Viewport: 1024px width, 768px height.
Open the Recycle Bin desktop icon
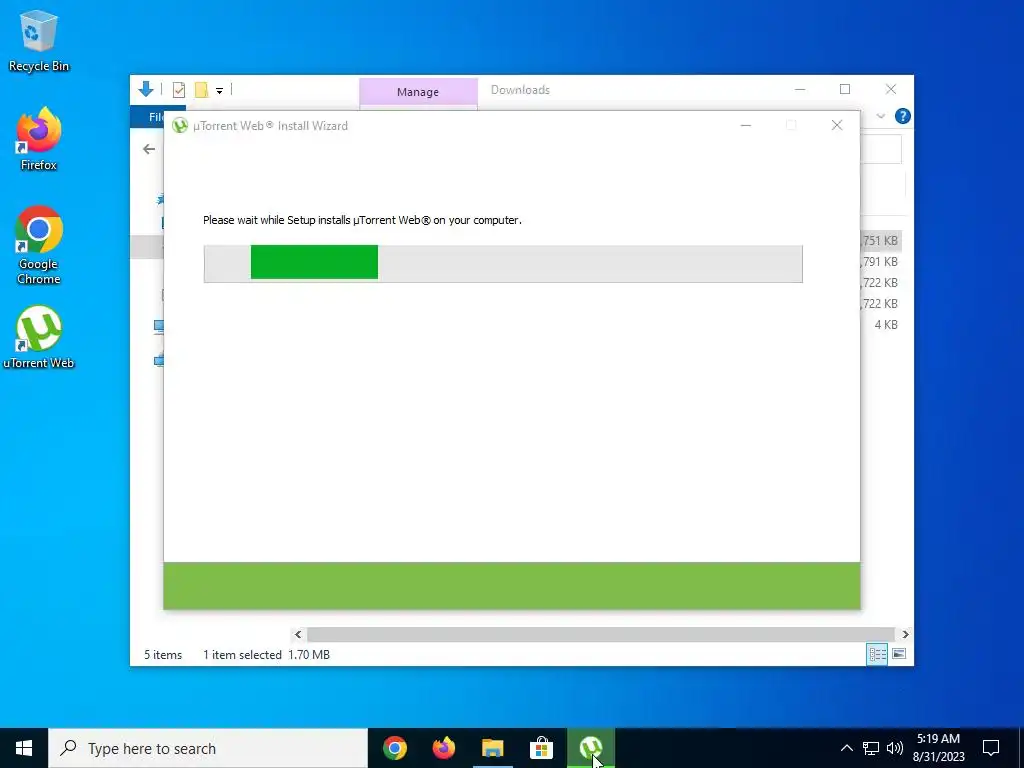coord(39,40)
